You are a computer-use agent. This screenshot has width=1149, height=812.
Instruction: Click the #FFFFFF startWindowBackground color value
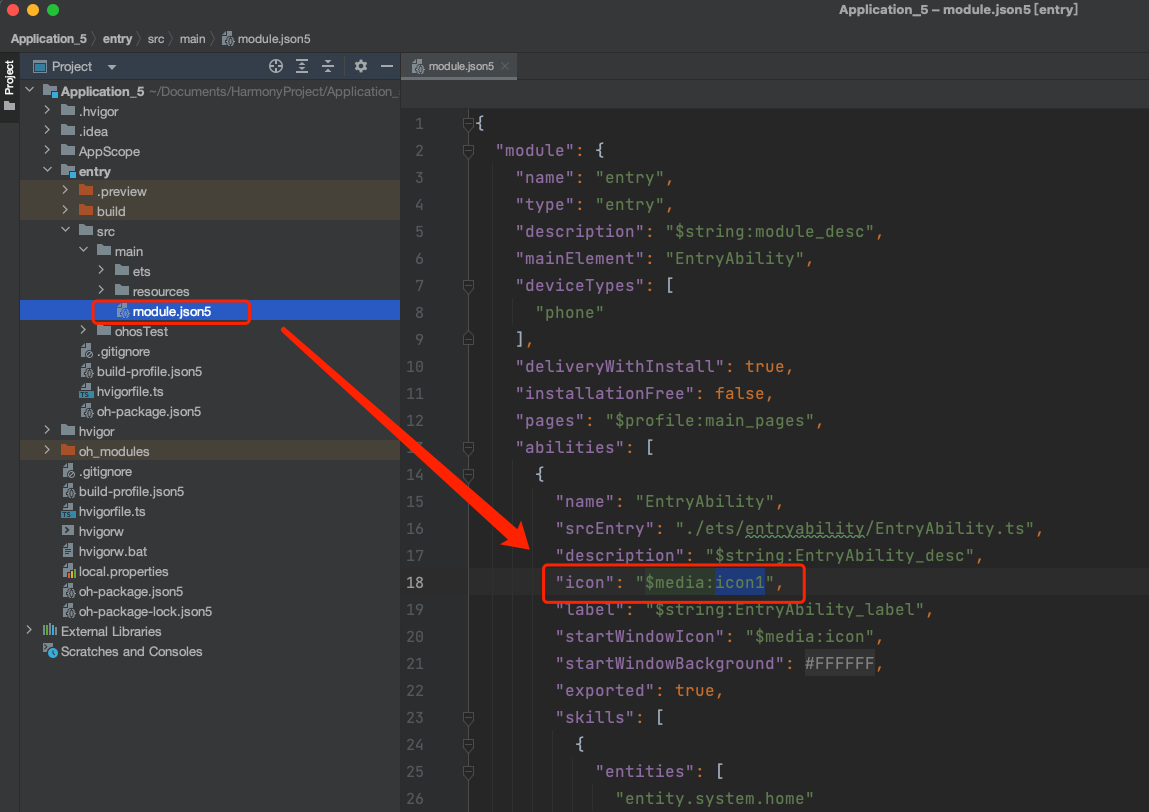839,664
